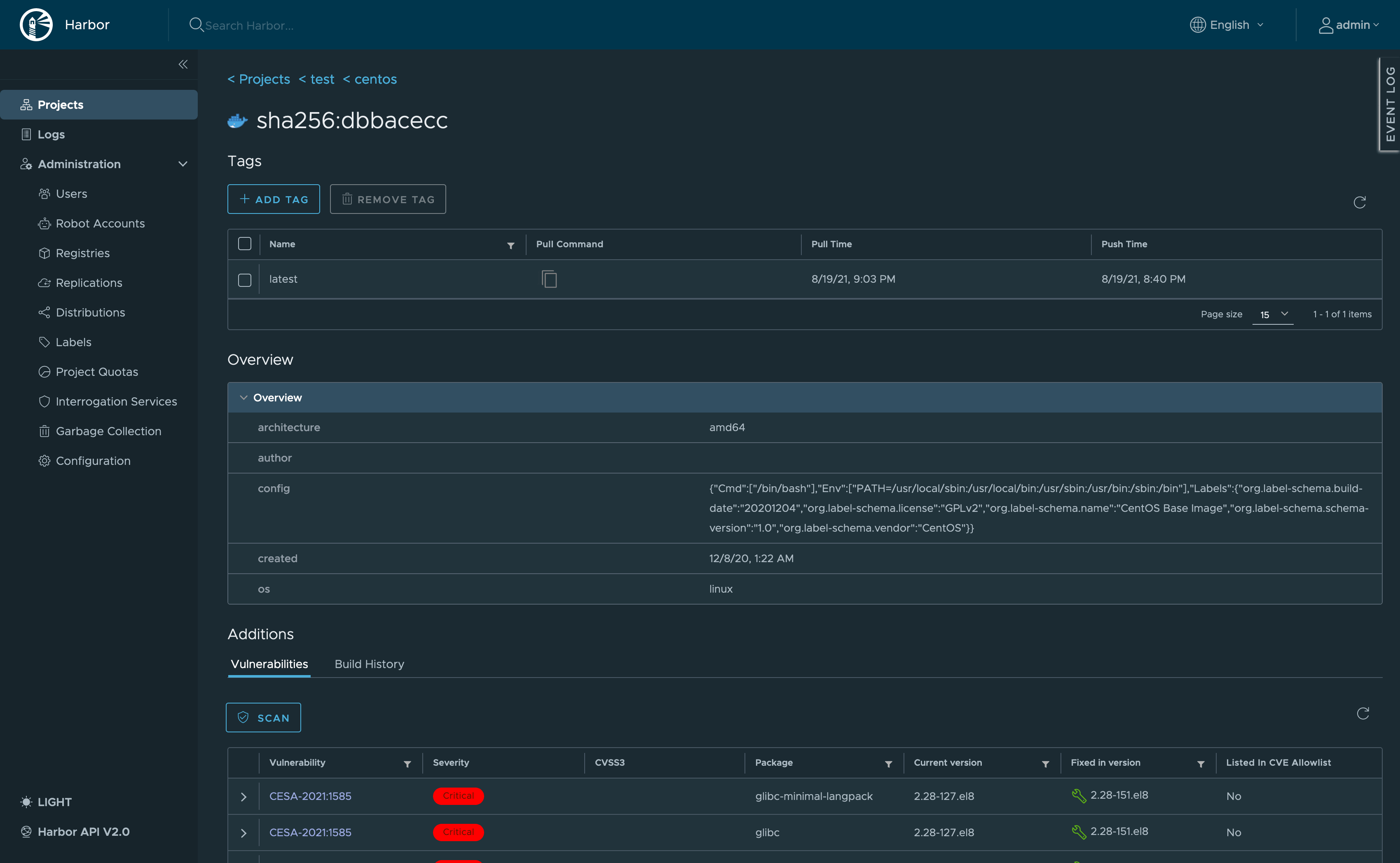Collapse the sidebar with double-chevron icon

tap(183, 64)
